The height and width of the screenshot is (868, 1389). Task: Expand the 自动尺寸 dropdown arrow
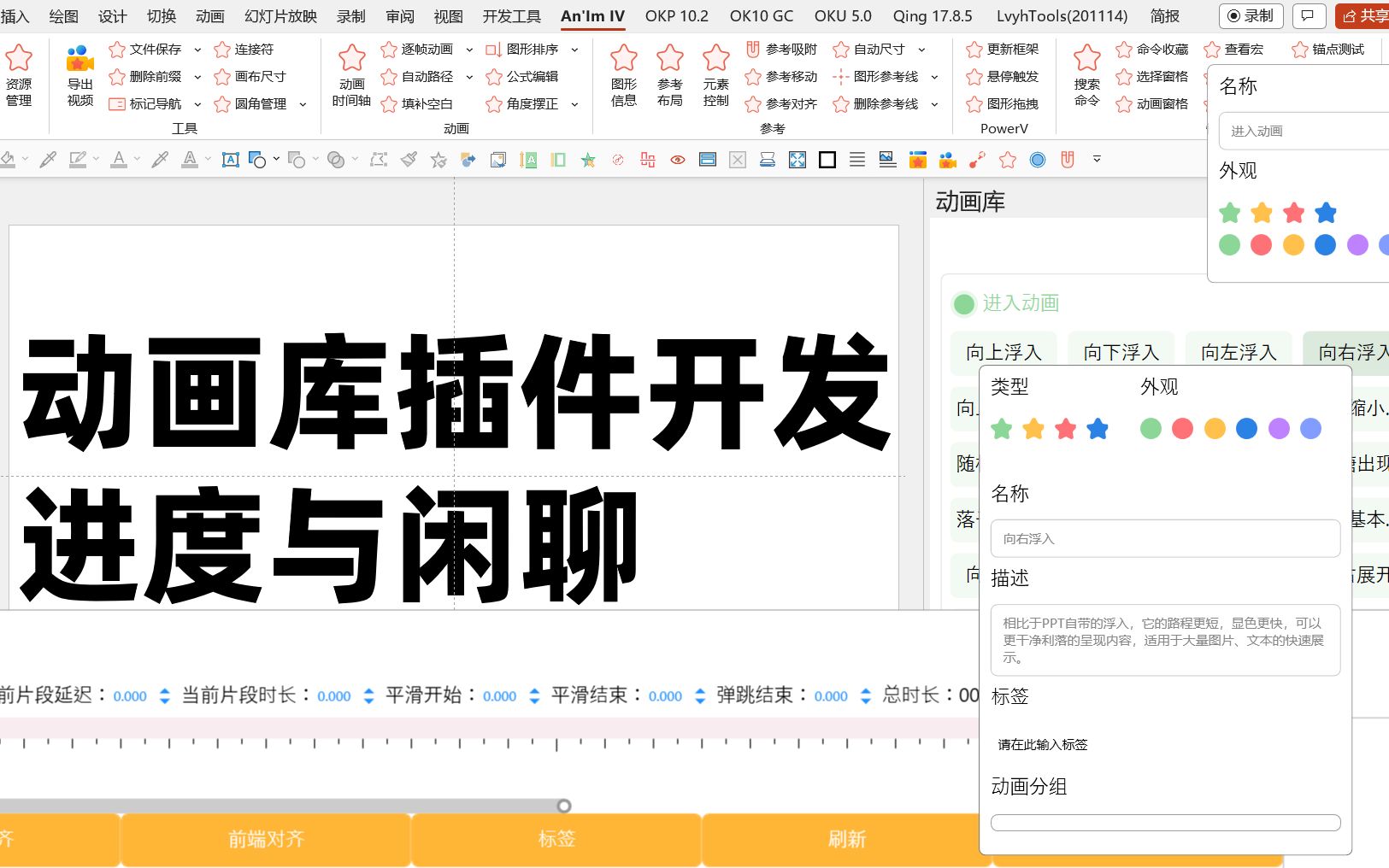click(921, 50)
